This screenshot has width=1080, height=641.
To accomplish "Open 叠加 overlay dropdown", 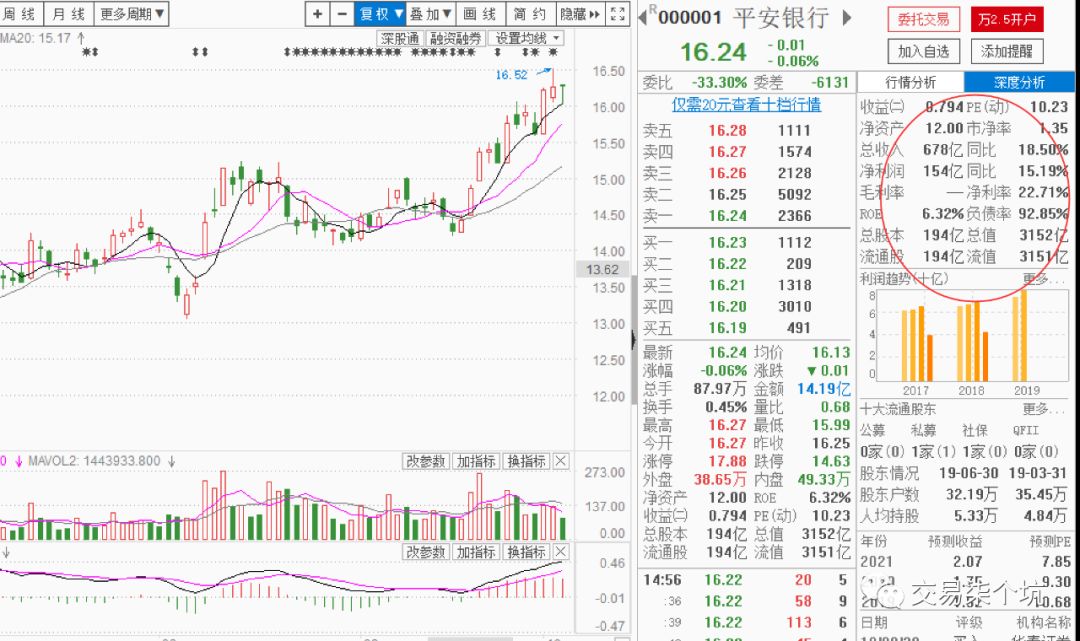I will coord(430,14).
